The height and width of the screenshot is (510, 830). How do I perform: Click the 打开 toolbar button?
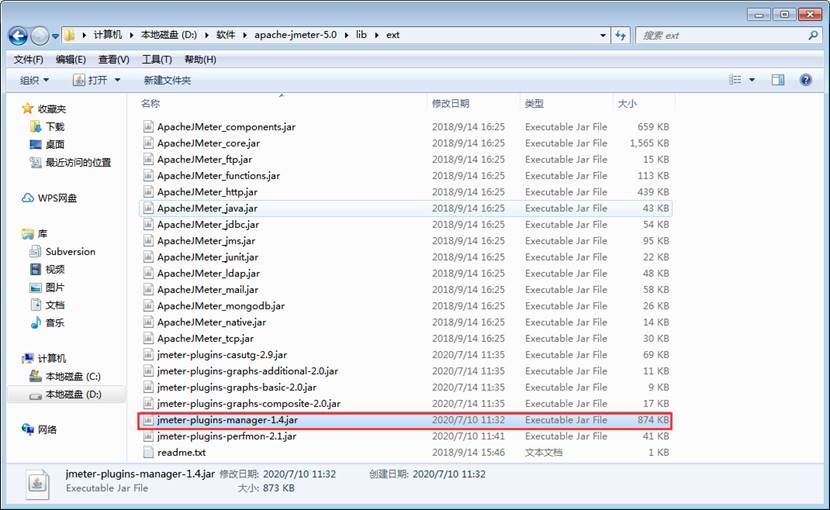coord(91,80)
